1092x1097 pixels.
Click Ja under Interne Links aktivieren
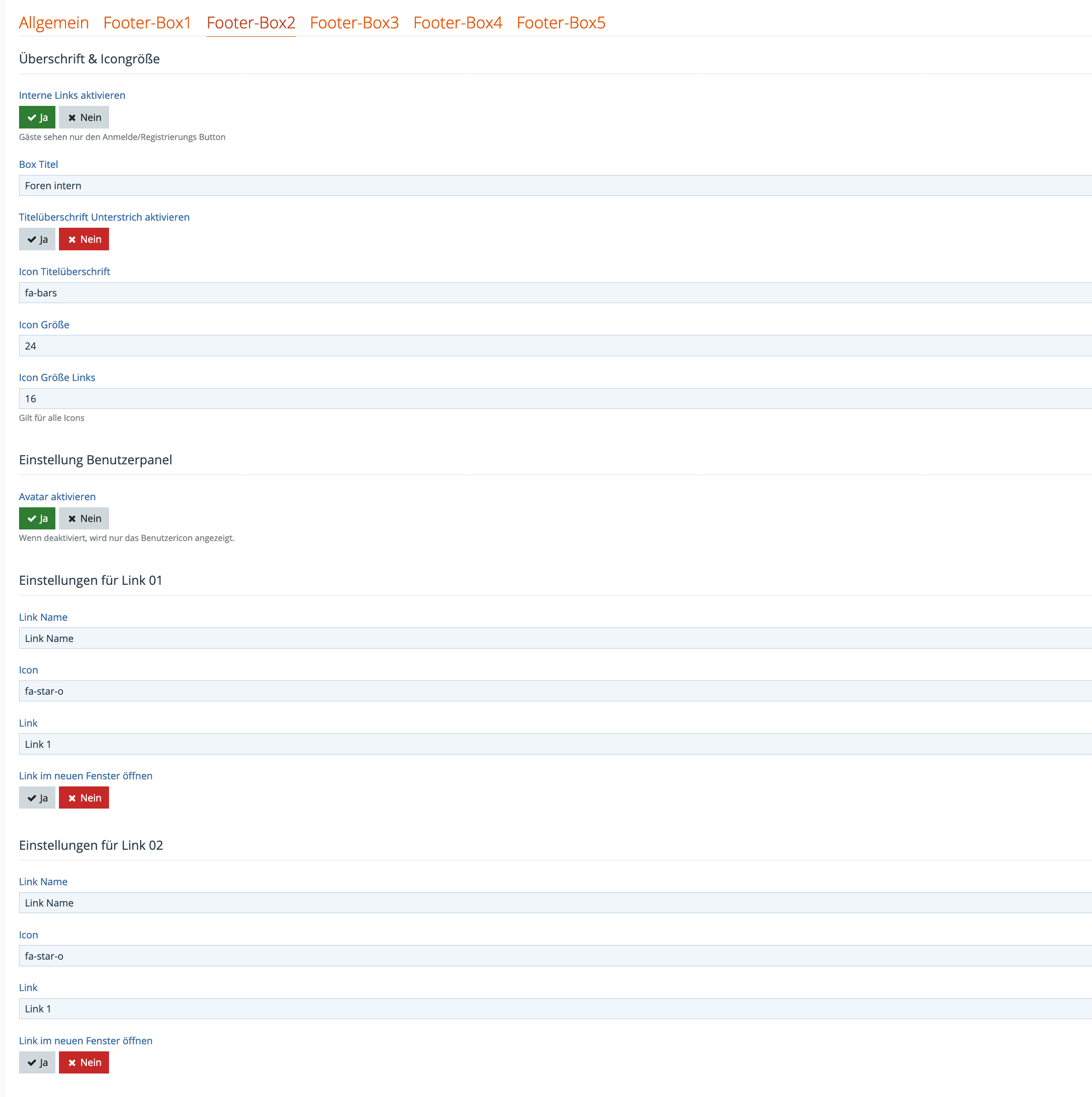click(37, 117)
